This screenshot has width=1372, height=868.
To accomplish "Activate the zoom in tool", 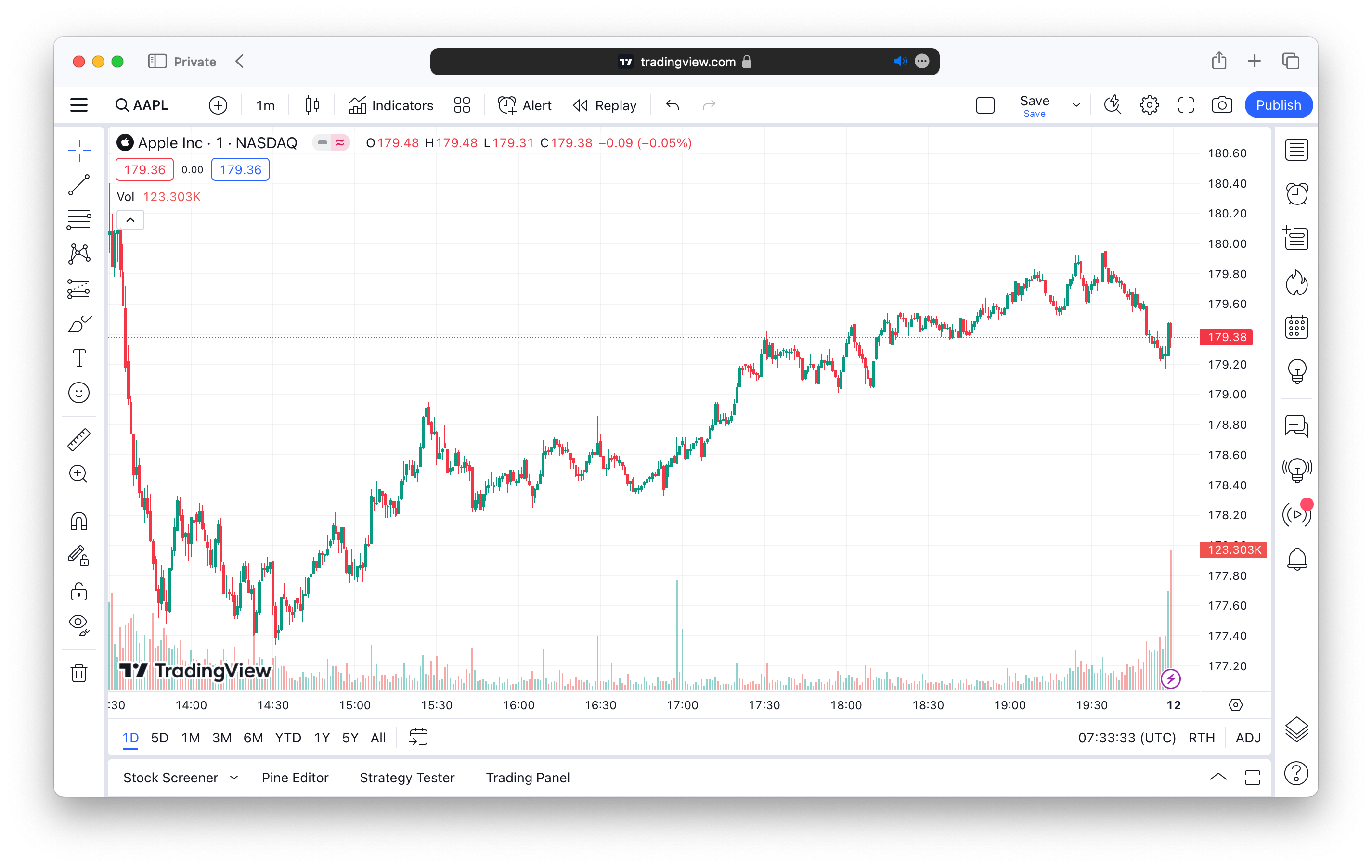I will (78, 474).
